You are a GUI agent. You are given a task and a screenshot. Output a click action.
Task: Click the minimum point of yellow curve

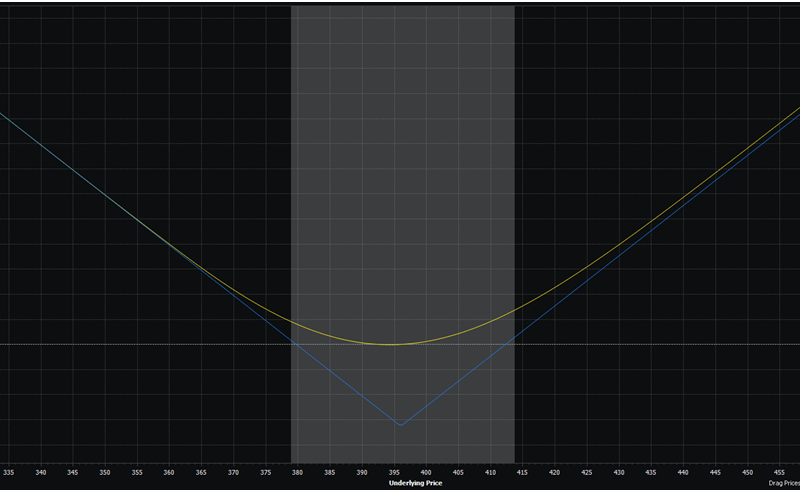point(392,344)
